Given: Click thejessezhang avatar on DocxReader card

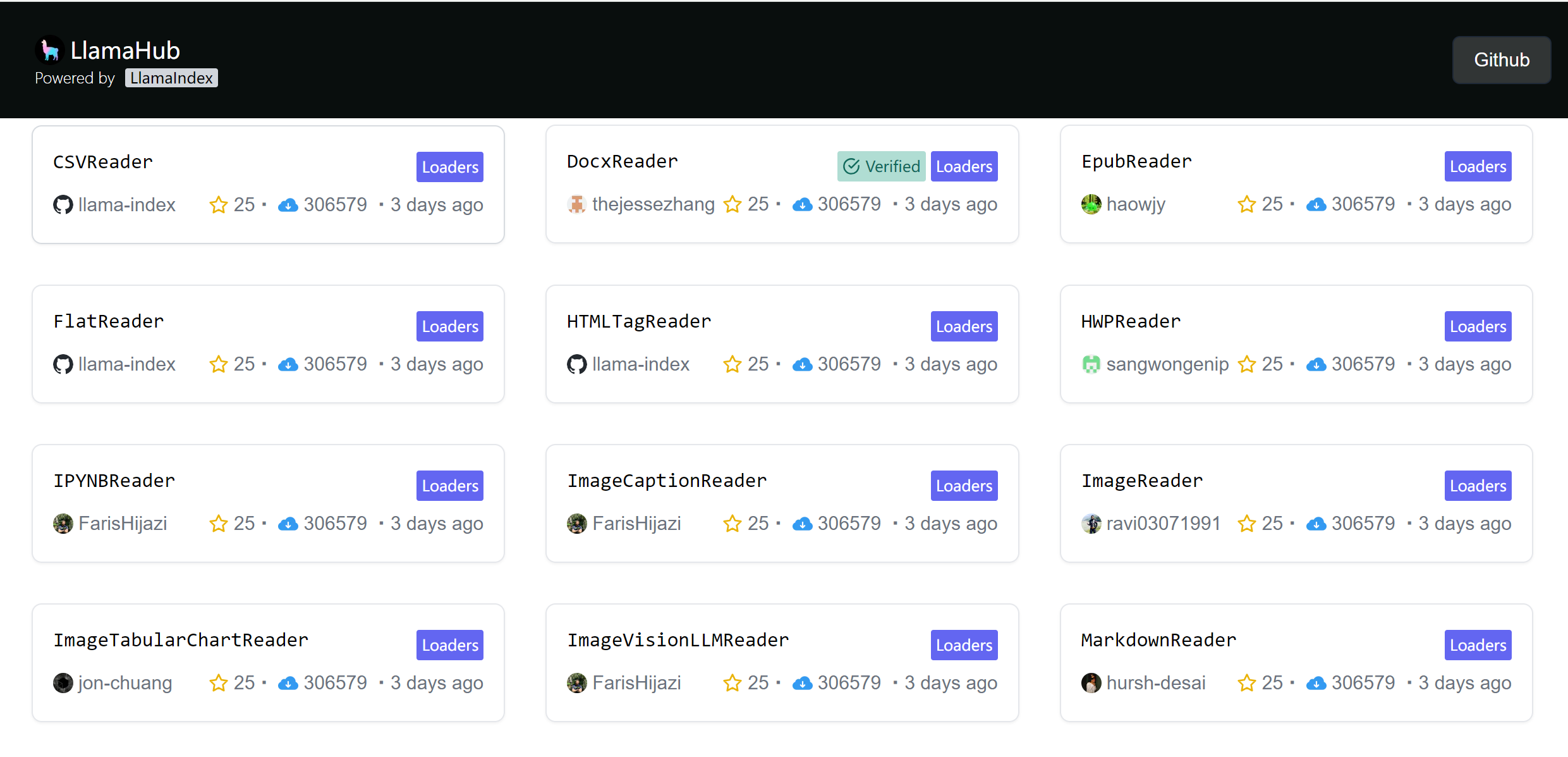Looking at the screenshot, I should [576, 204].
